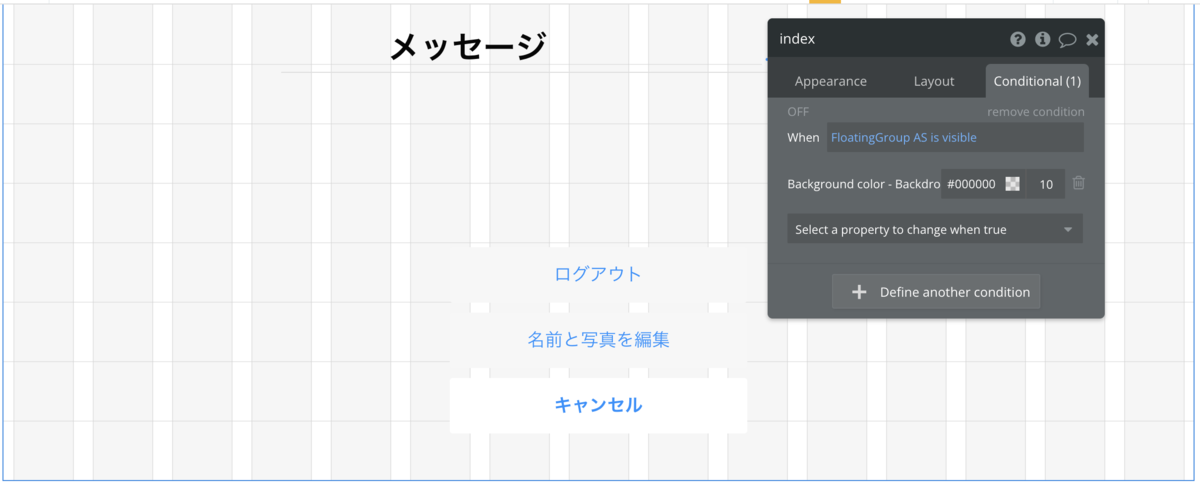Select the キャンセル button
1200x484 pixels.
(598, 405)
